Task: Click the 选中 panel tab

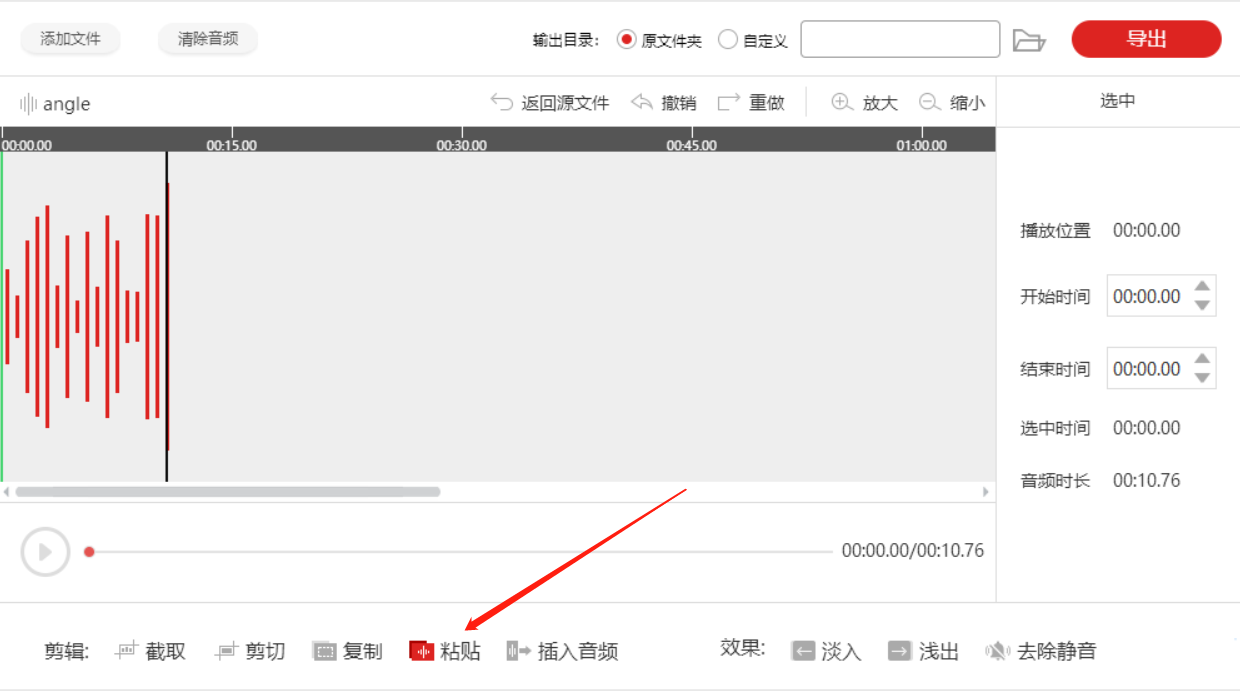Action: pyautogui.click(x=1118, y=101)
